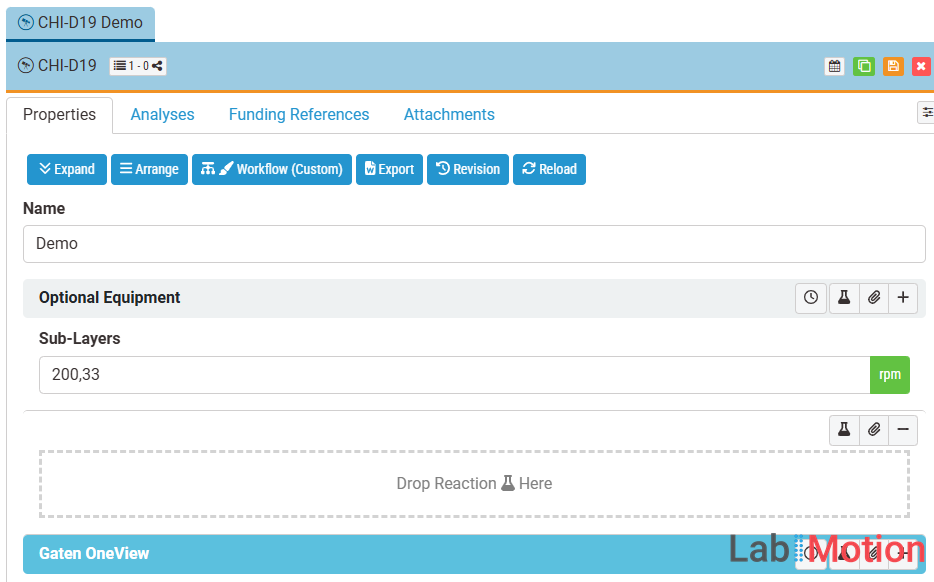Expand all layers with the Expand button

66,169
